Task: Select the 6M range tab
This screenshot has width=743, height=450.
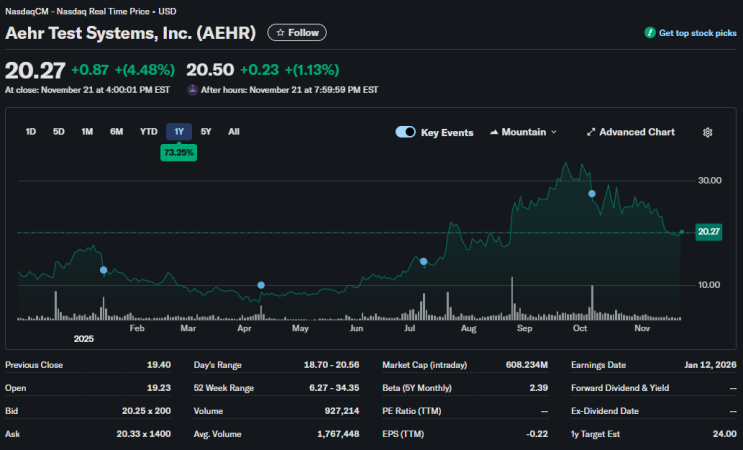Action: point(117,132)
